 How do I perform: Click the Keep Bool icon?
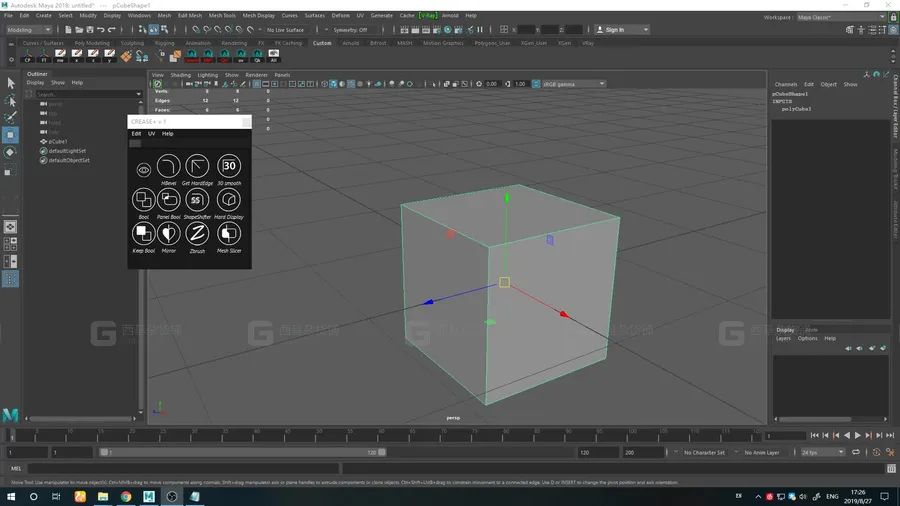(143, 233)
